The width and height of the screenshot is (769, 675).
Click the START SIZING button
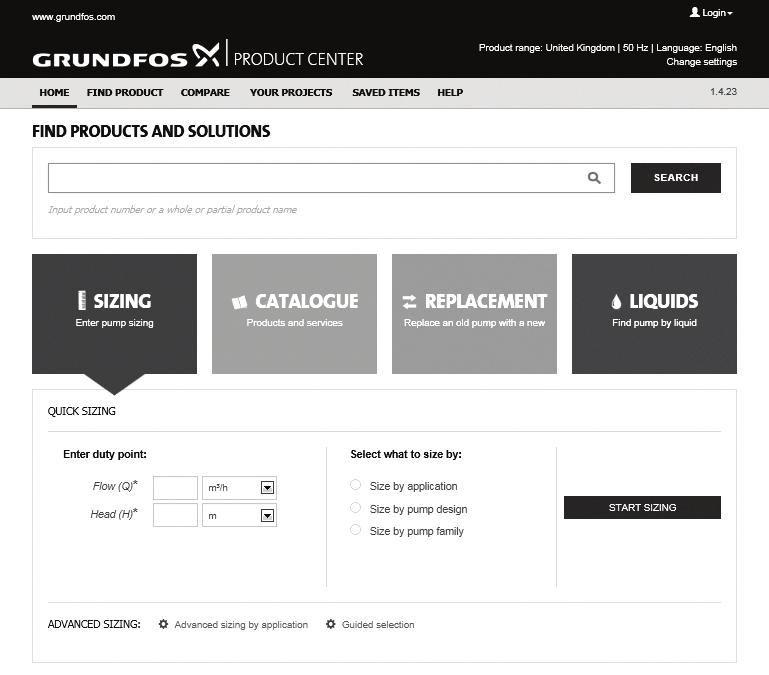click(642, 508)
